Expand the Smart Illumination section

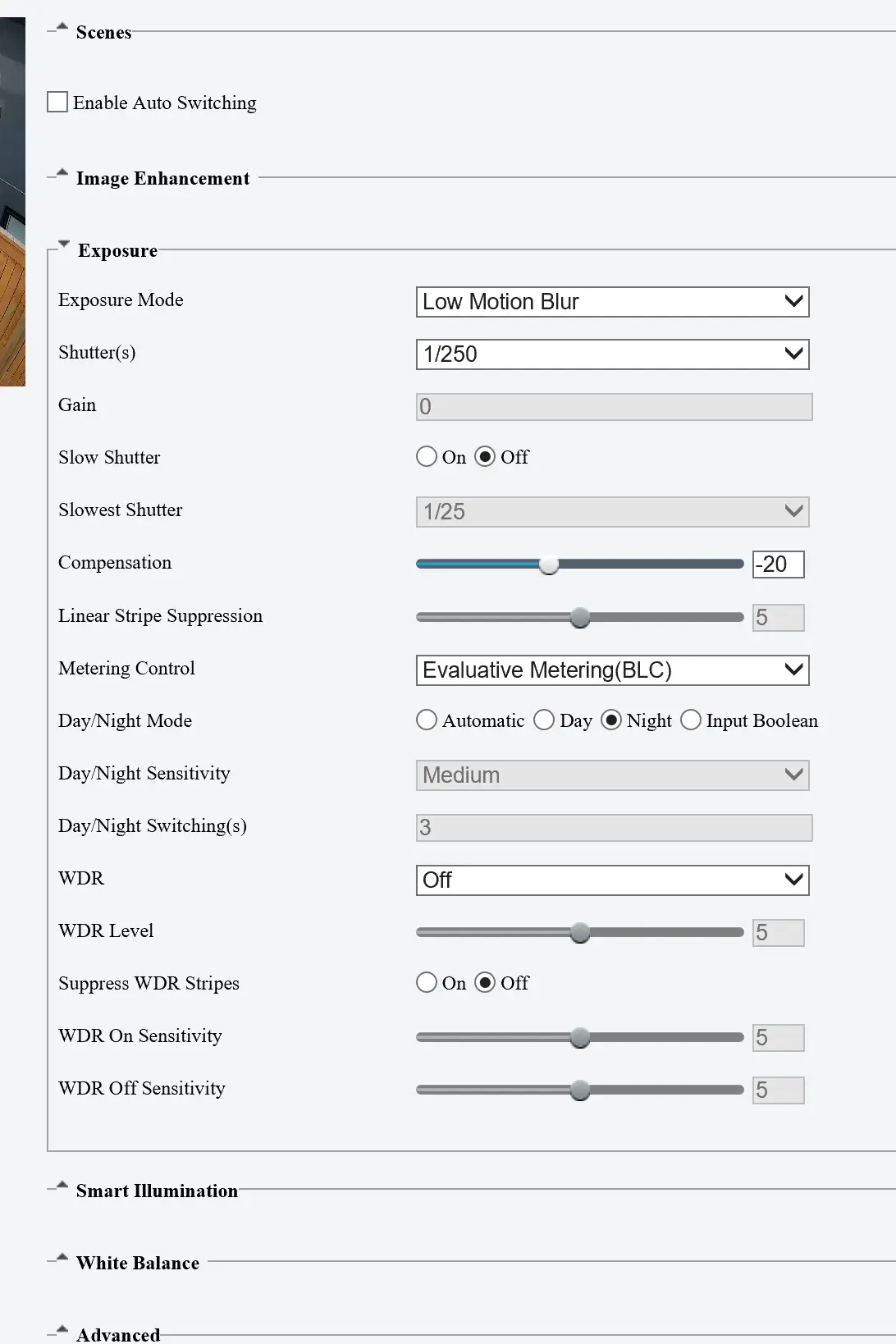(x=62, y=1186)
